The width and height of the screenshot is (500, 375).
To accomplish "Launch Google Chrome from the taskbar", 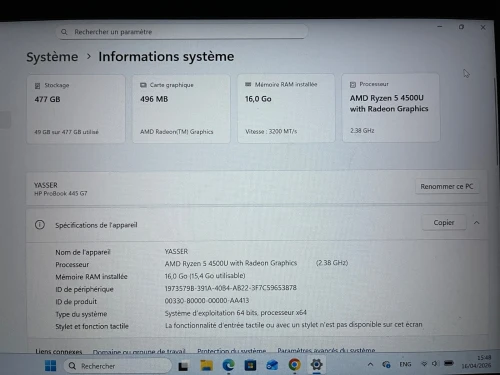I will (x=294, y=365).
